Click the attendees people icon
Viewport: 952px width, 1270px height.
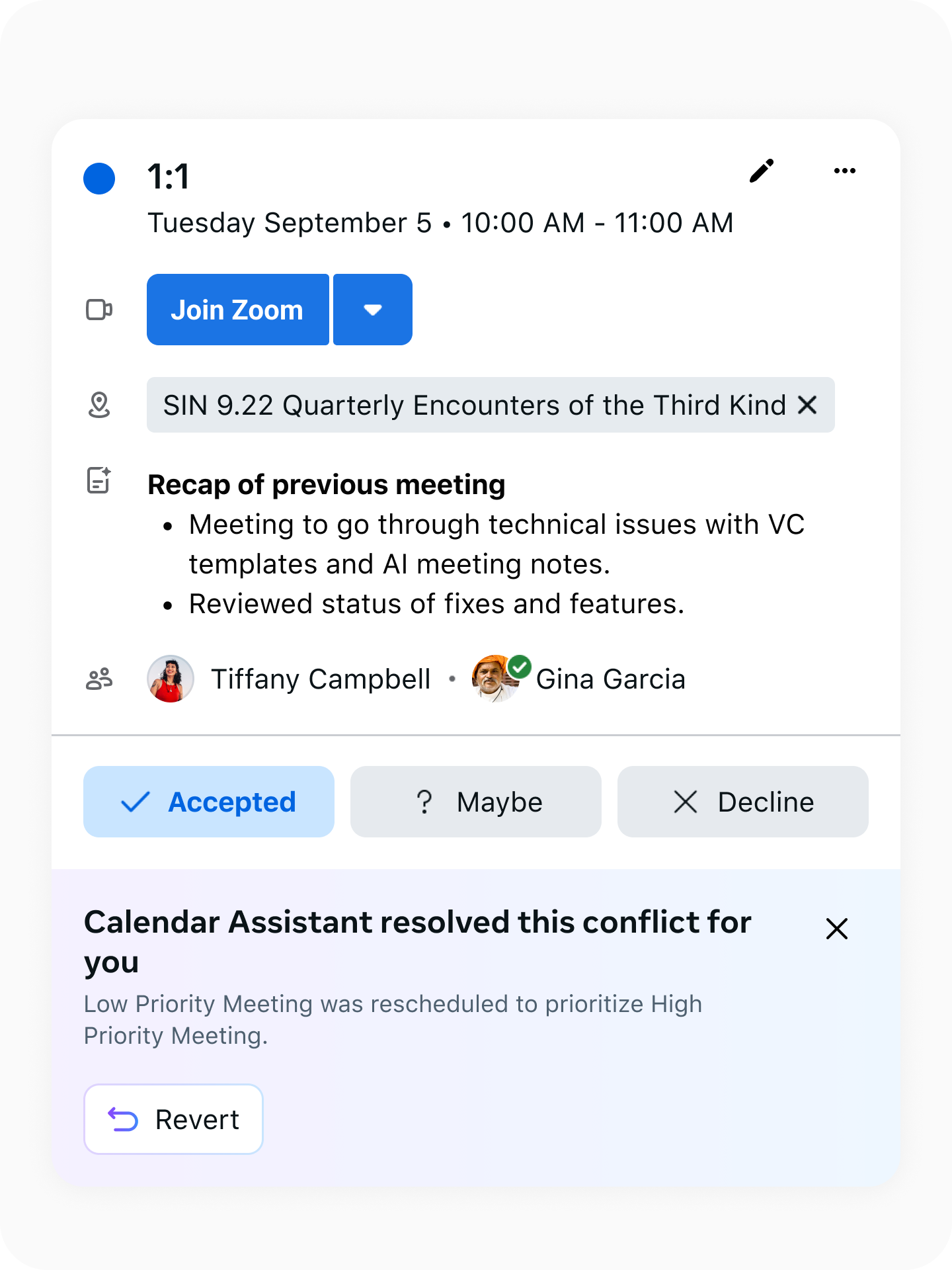point(100,679)
